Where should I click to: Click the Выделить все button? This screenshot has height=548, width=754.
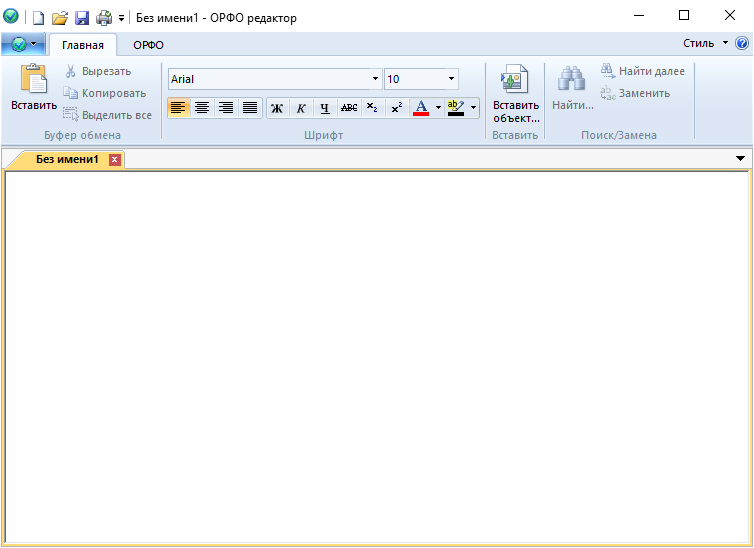[x=107, y=115]
